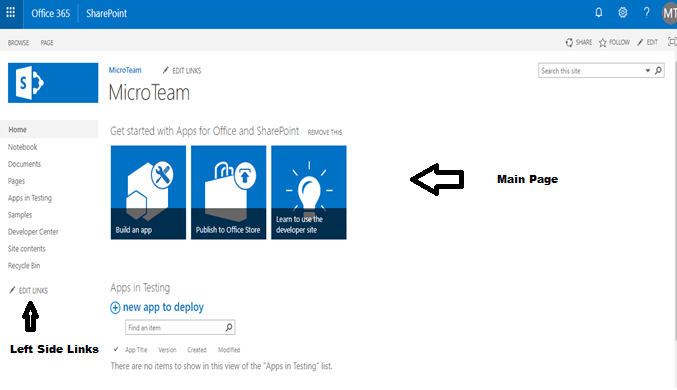Image resolution: width=677 pixels, height=390 pixels.
Task: Open Samples in left navigation
Action: click(20, 215)
